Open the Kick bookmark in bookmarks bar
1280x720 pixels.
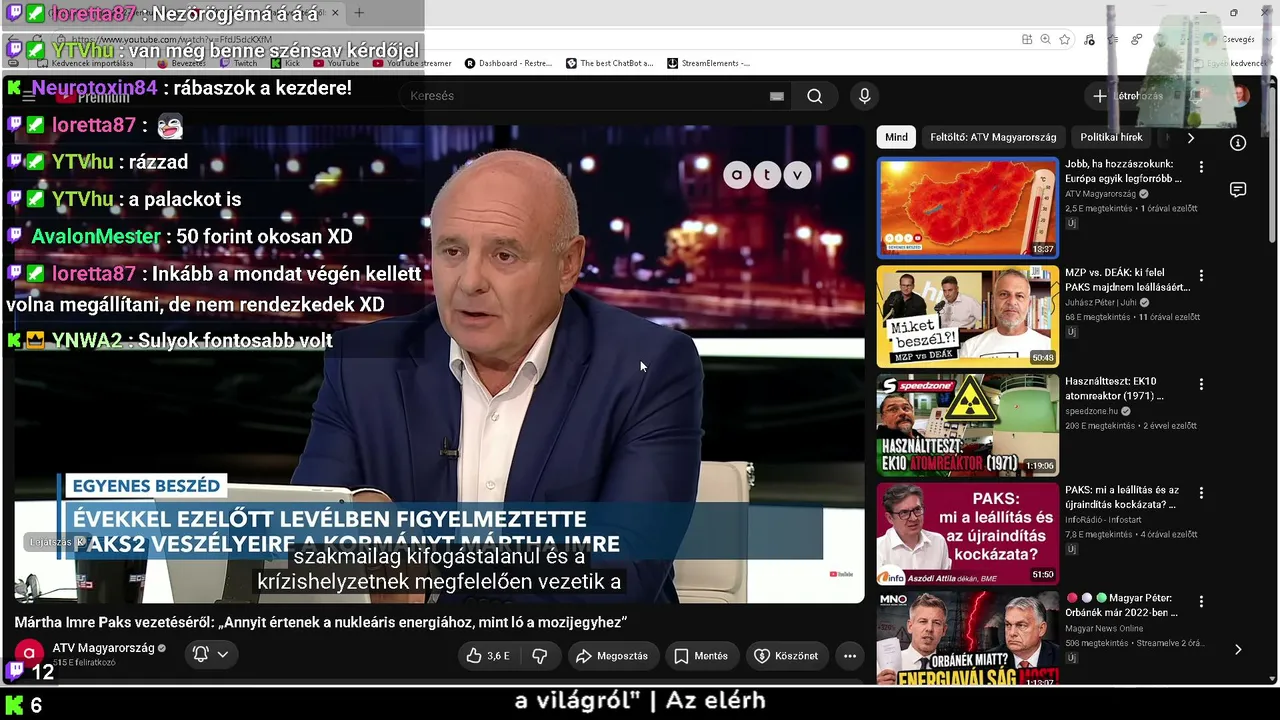(x=285, y=63)
